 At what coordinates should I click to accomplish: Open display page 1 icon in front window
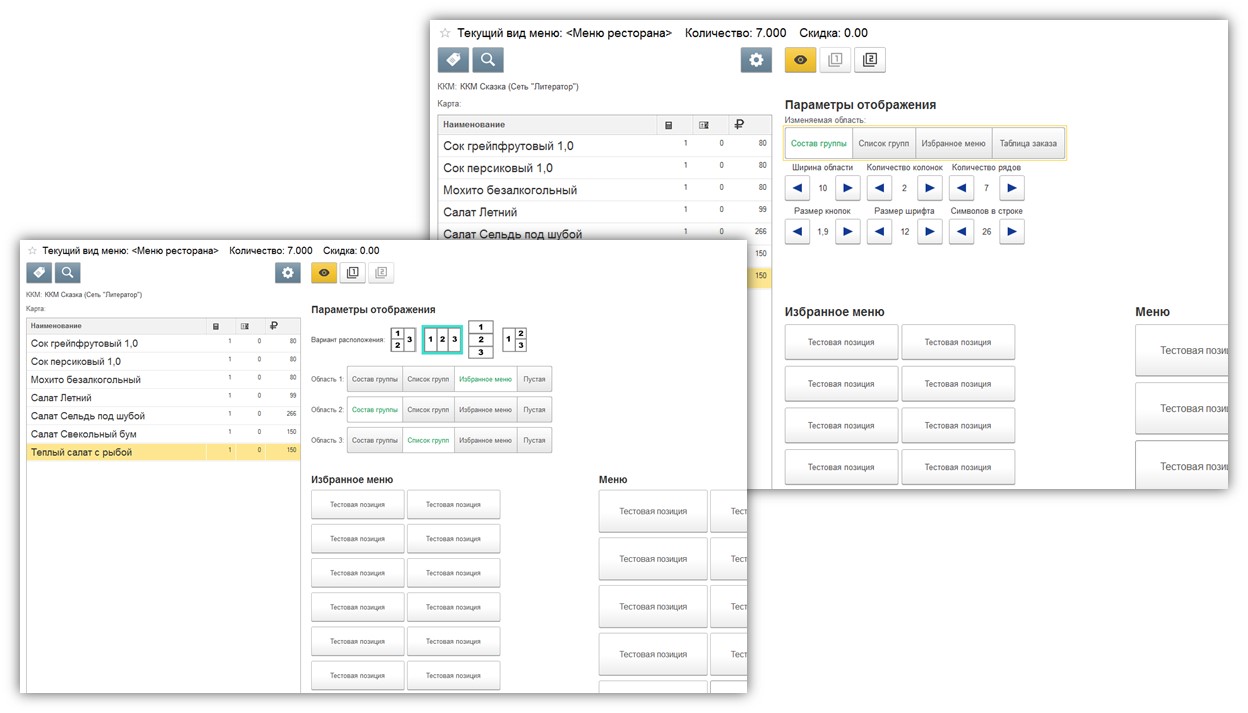point(352,272)
